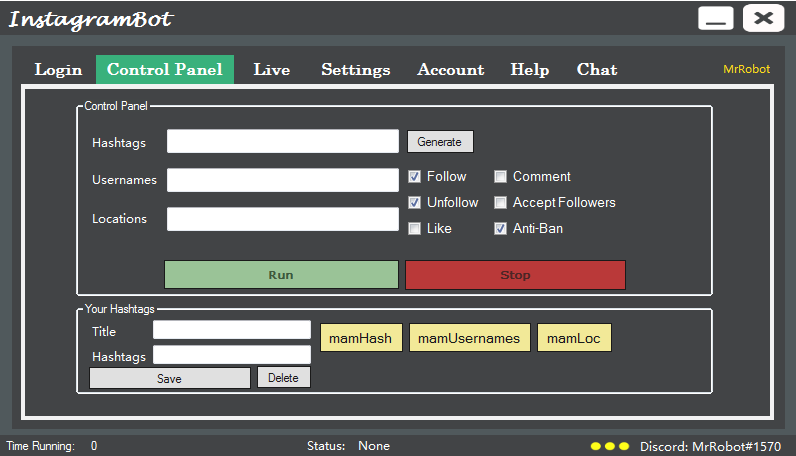Click the Generate hashtags button
The width and height of the screenshot is (796, 456).
coord(440,142)
